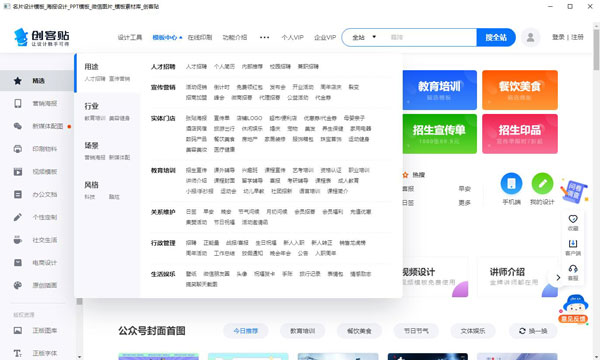600x360 pixels.
Task: Open 印刷物料 printer icon in sidebar
Action: pyautogui.click(x=18, y=149)
